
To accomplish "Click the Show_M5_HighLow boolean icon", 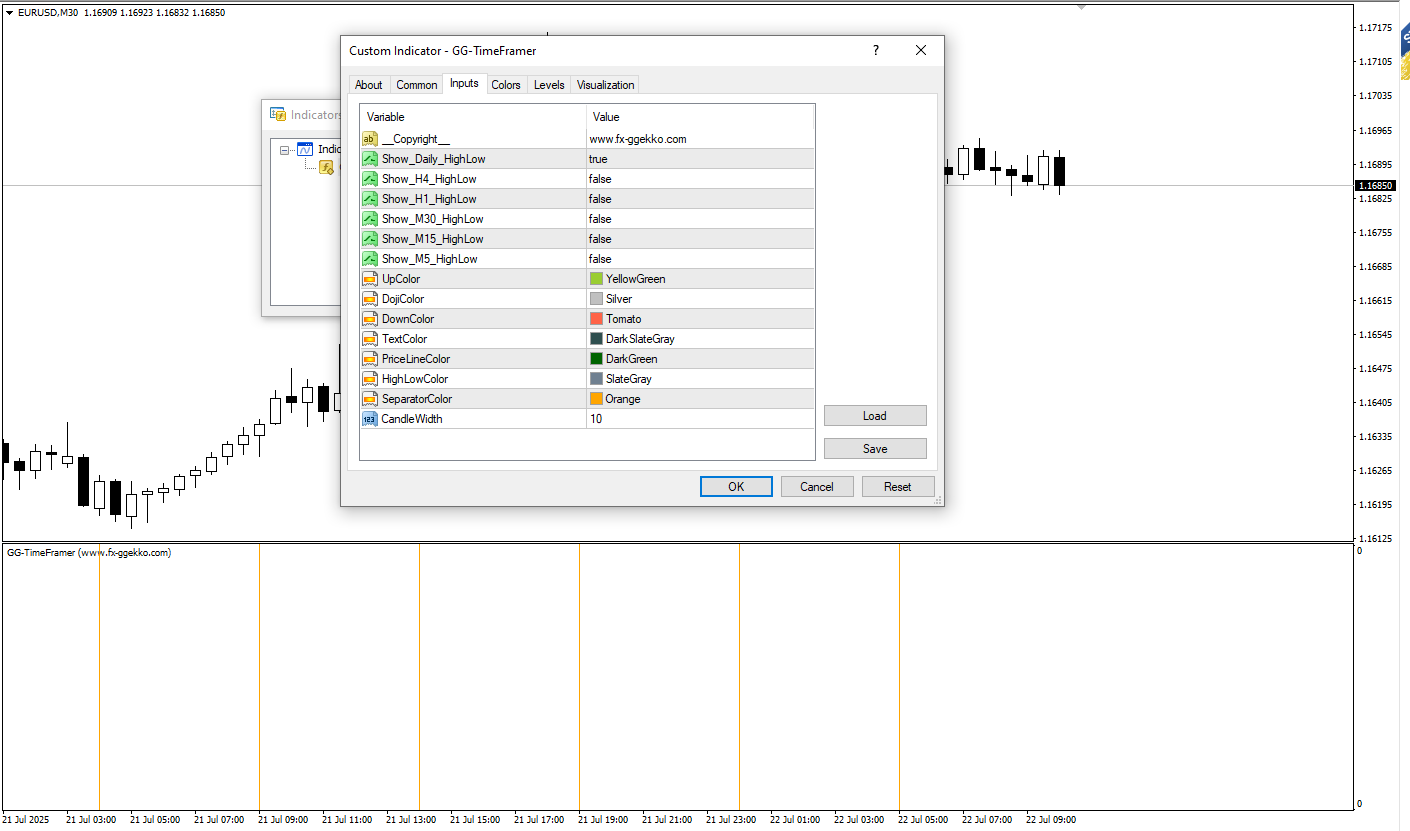I will coord(370,259).
